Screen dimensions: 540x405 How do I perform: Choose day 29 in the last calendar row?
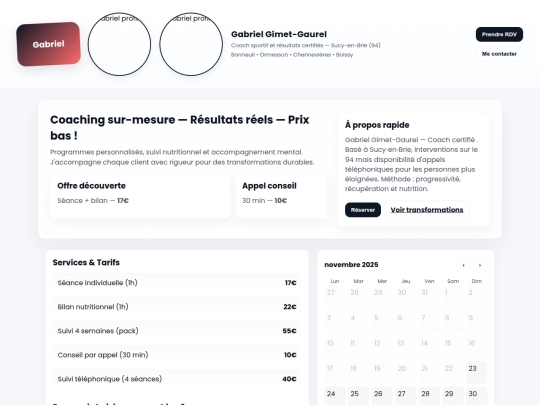pyautogui.click(x=453, y=396)
